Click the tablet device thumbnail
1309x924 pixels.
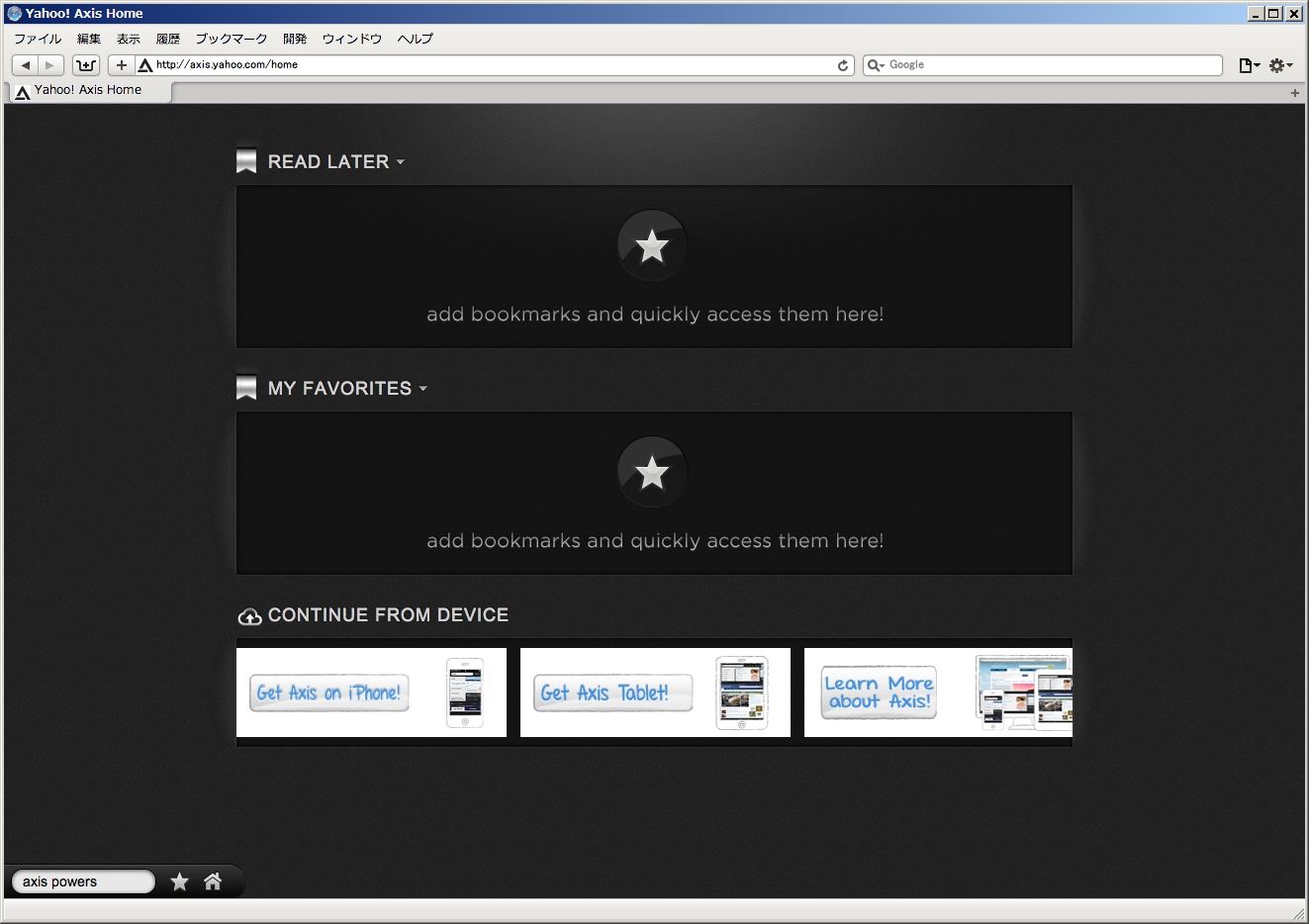pyautogui.click(x=742, y=693)
